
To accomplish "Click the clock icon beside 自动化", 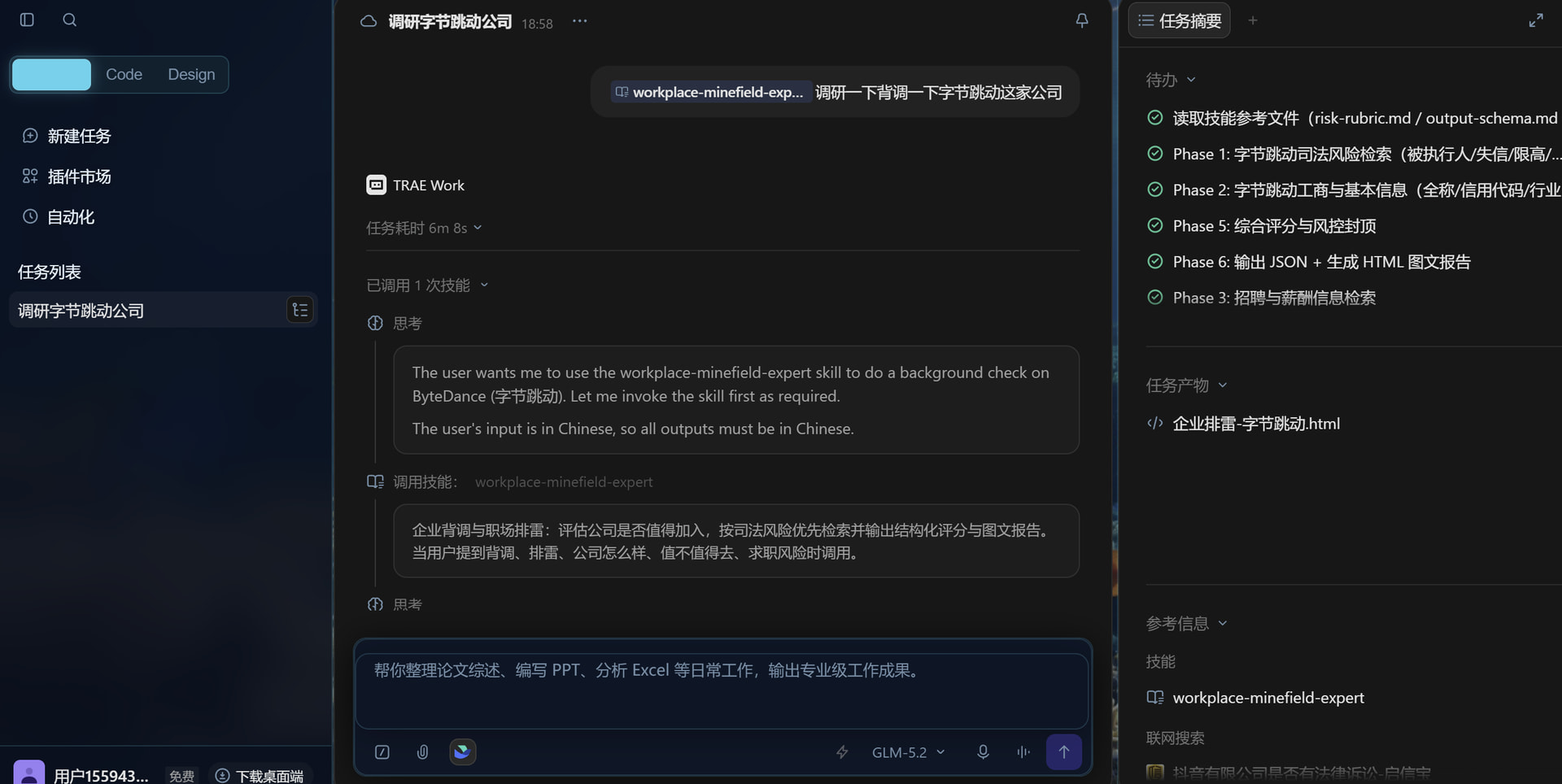I will pyautogui.click(x=30, y=216).
